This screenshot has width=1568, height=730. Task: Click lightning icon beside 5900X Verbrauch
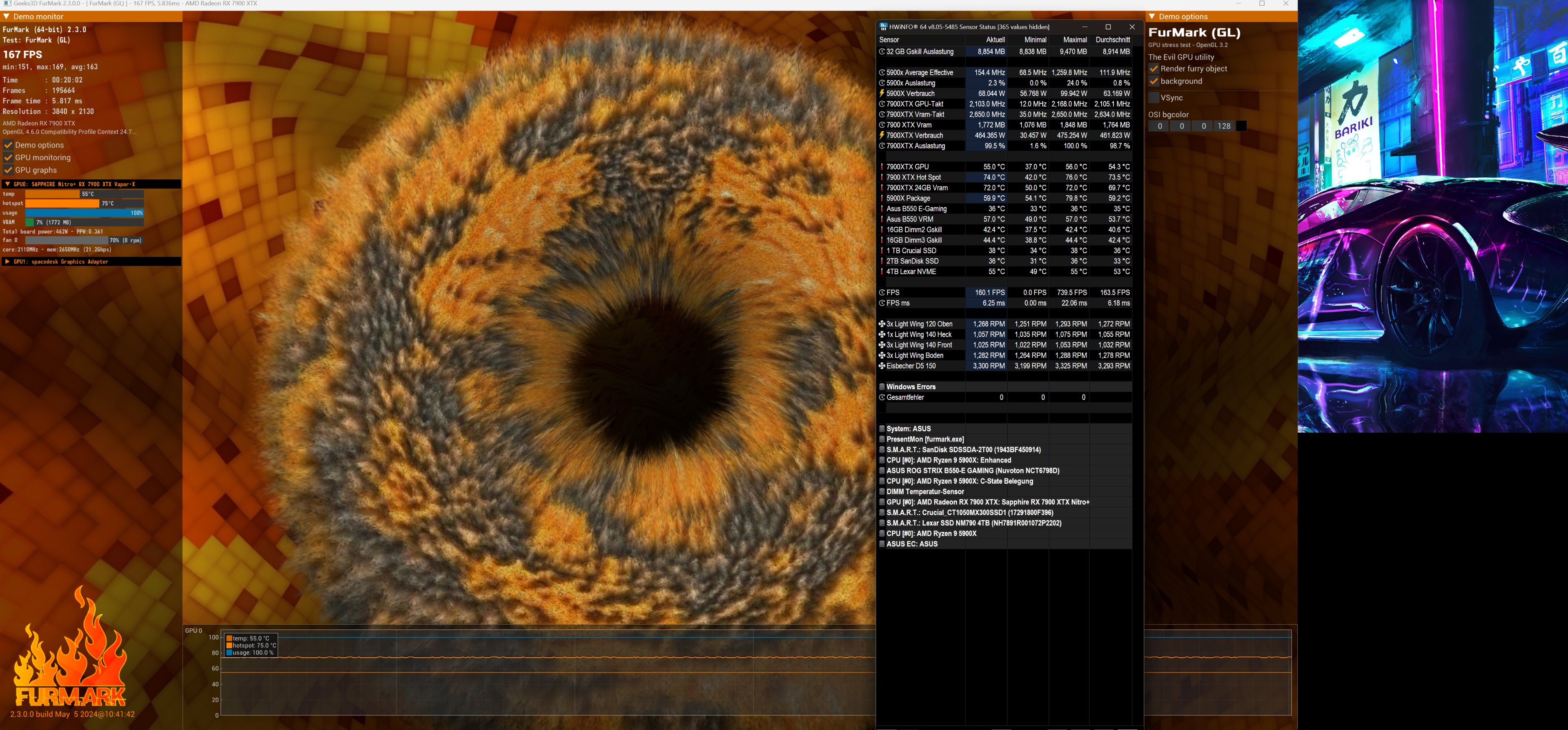(x=882, y=93)
